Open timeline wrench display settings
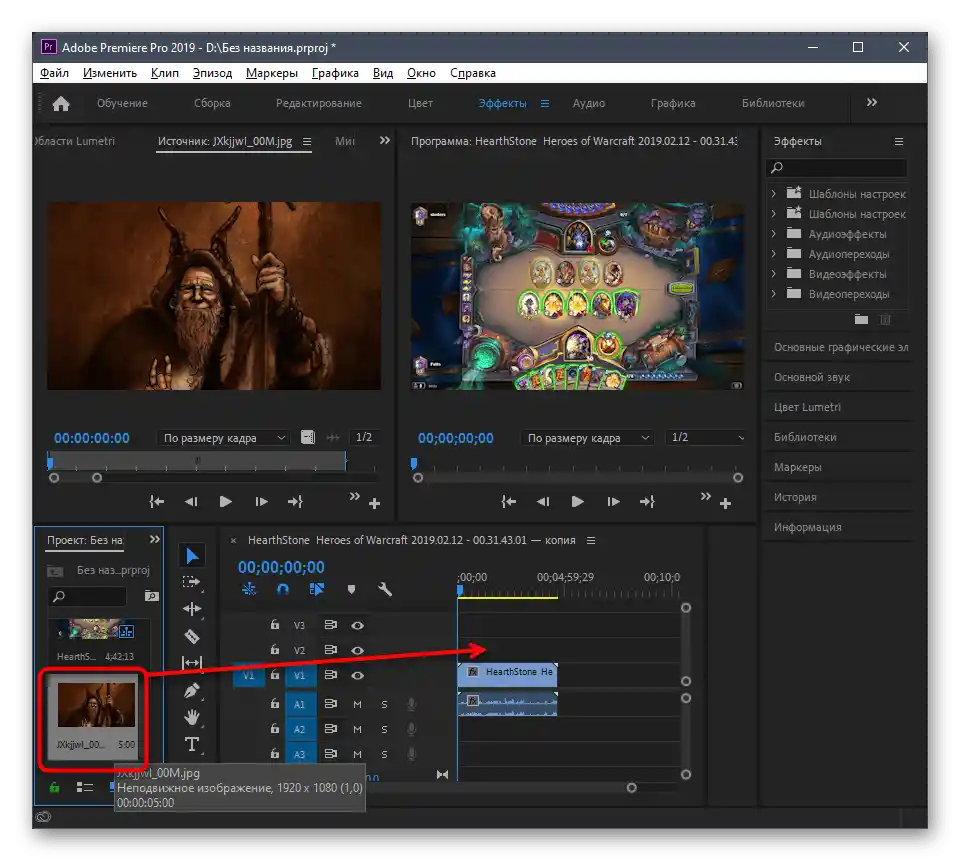The image size is (960, 861). (x=385, y=590)
